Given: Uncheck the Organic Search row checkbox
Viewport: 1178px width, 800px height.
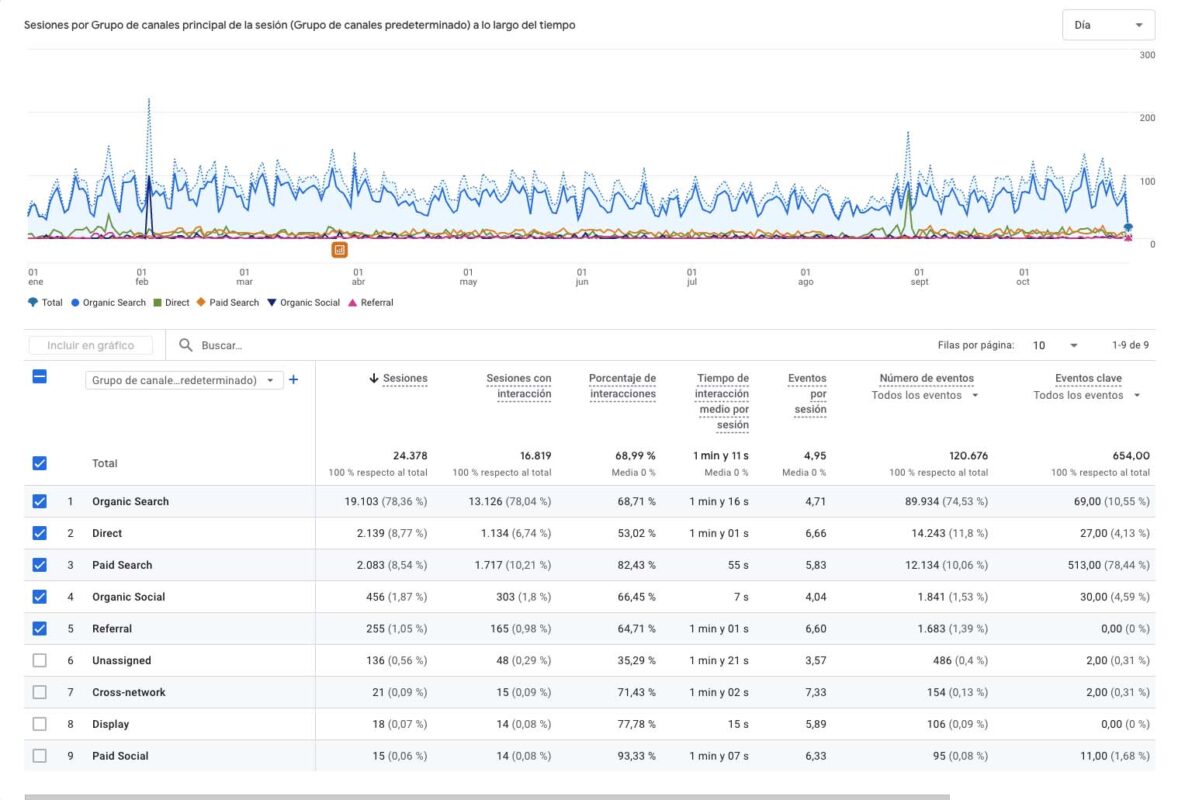Looking at the screenshot, I should 39,501.
